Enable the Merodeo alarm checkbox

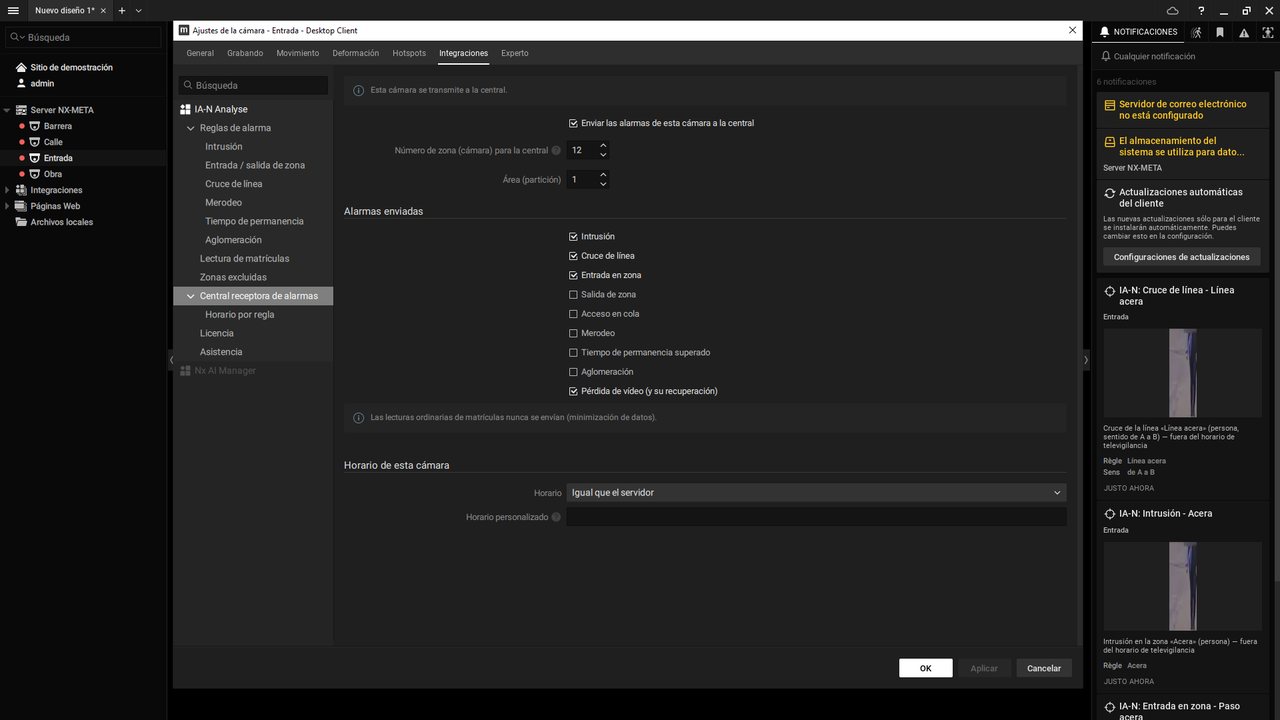tap(573, 333)
